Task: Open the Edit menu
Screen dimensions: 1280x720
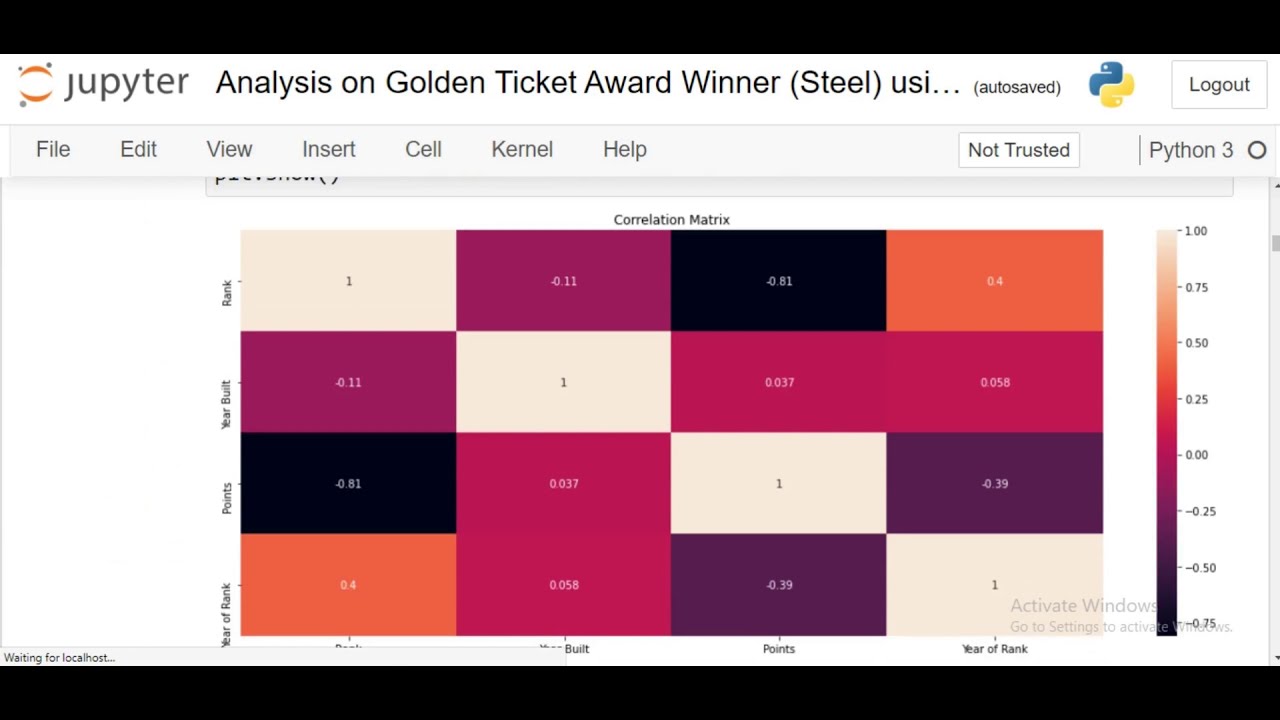Action: 138,149
